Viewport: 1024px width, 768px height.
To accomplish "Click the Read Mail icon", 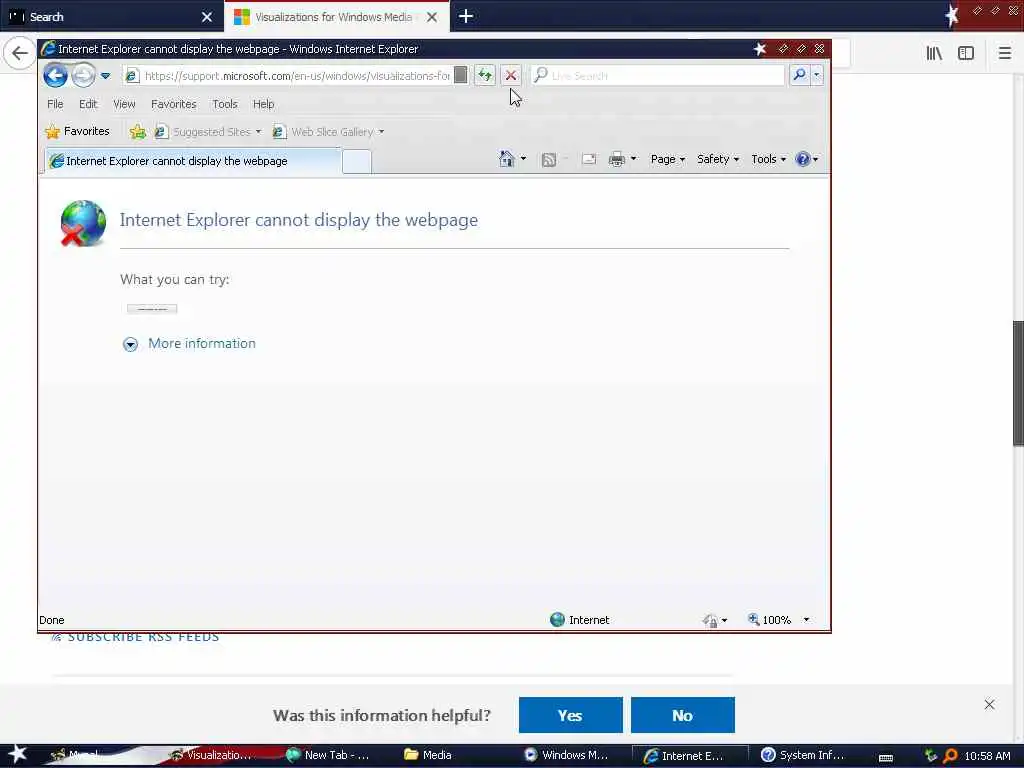I will (588, 159).
